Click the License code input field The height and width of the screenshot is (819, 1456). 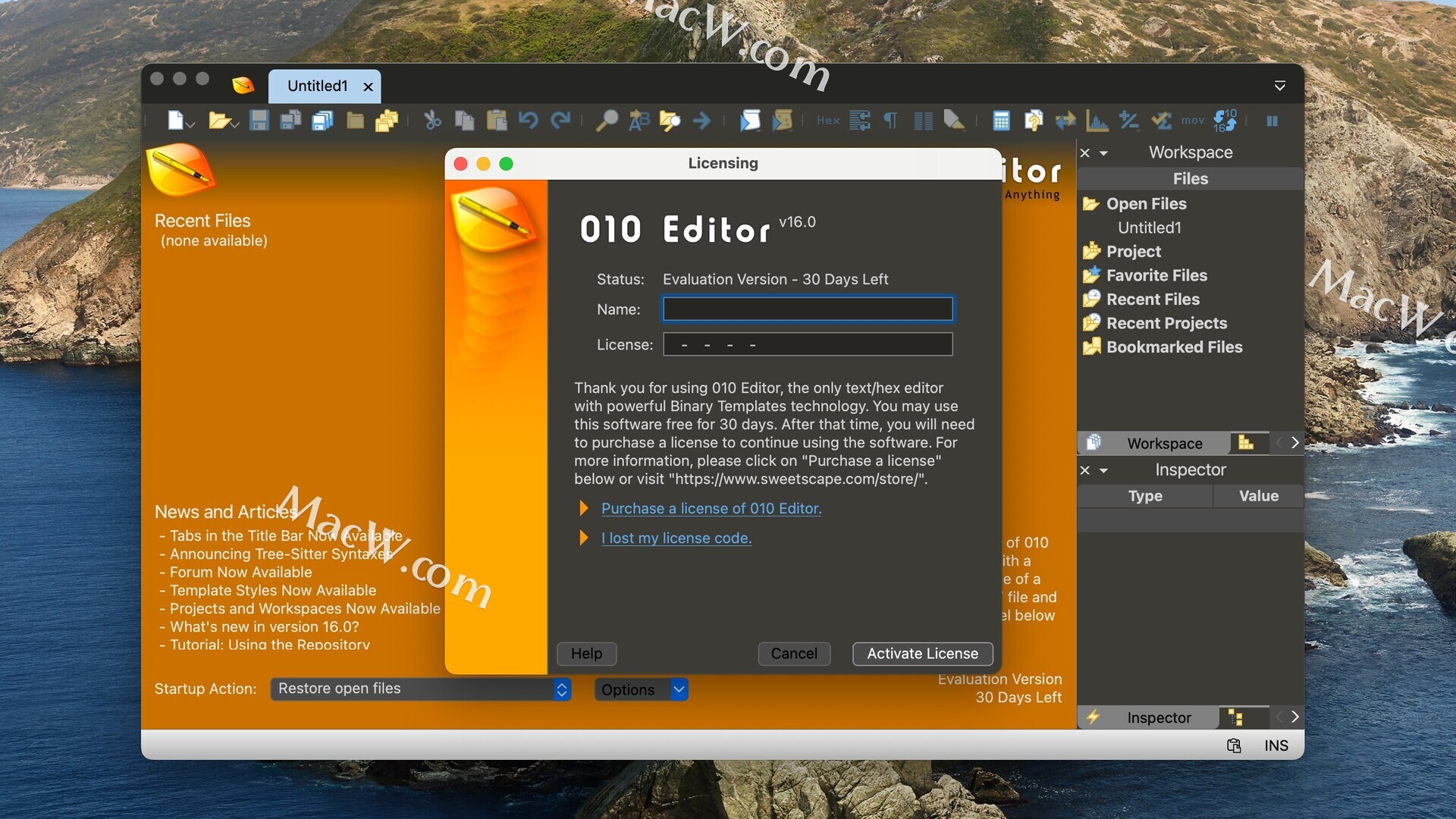(808, 344)
